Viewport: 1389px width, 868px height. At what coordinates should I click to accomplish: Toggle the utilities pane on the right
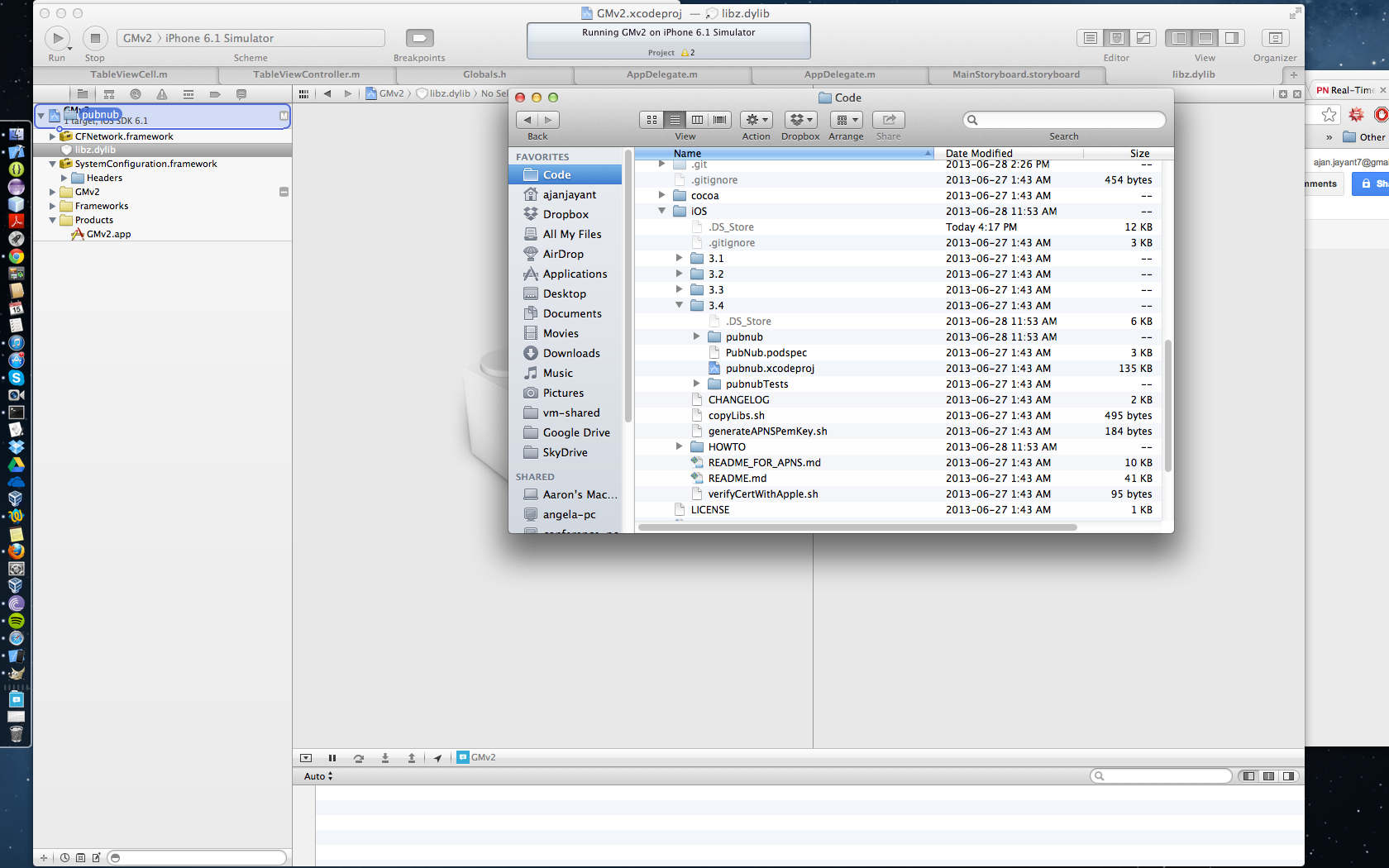point(1232,38)
